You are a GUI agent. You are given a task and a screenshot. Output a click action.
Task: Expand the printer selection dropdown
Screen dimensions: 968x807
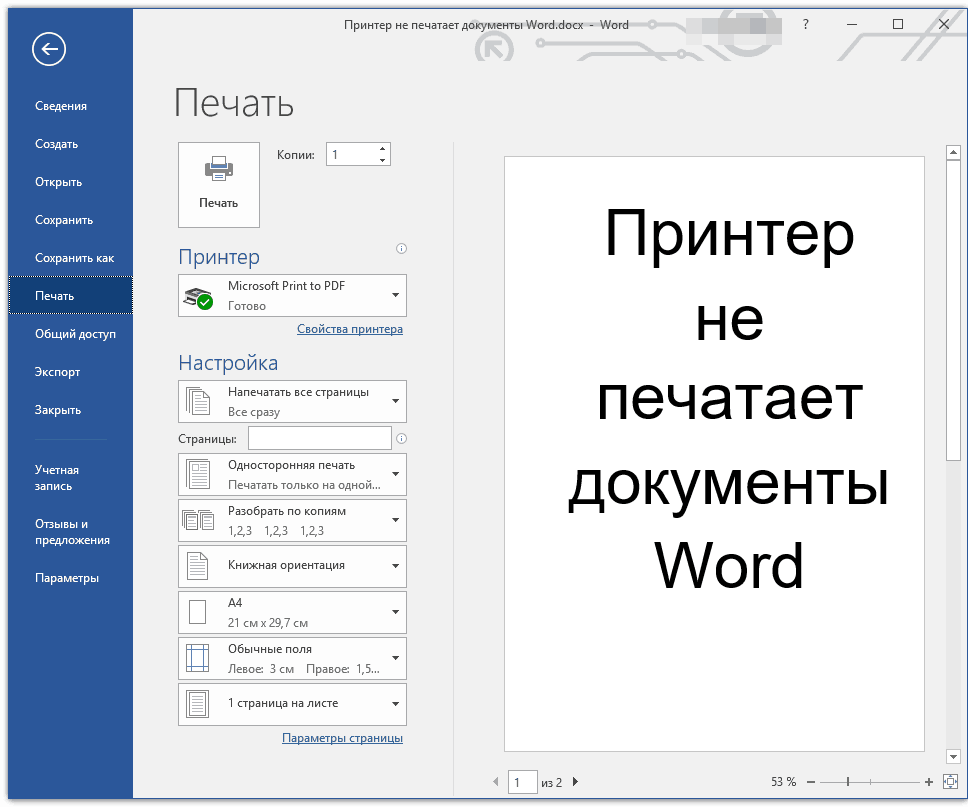click(x=396, y=295)
